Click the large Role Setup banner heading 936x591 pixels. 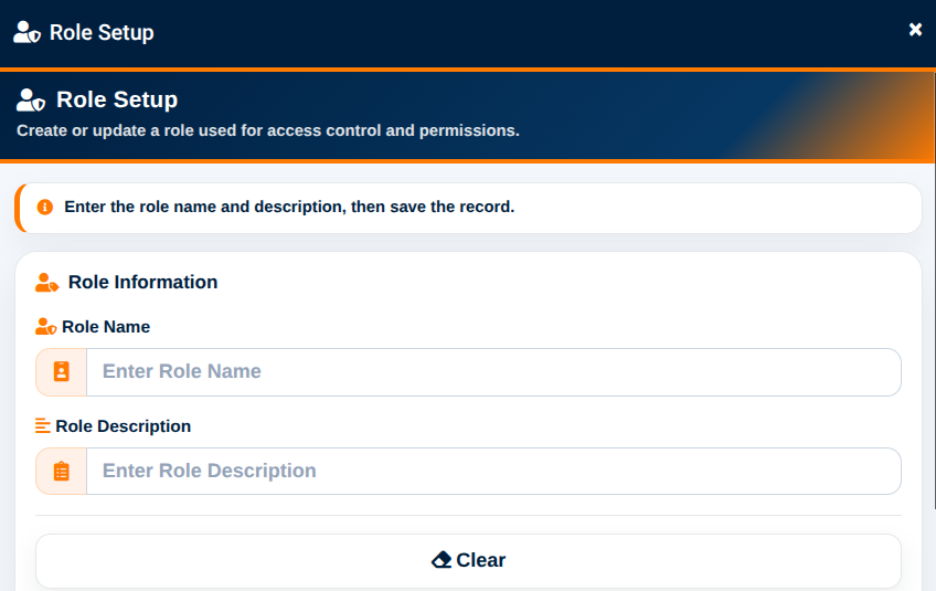pos(117,100)
